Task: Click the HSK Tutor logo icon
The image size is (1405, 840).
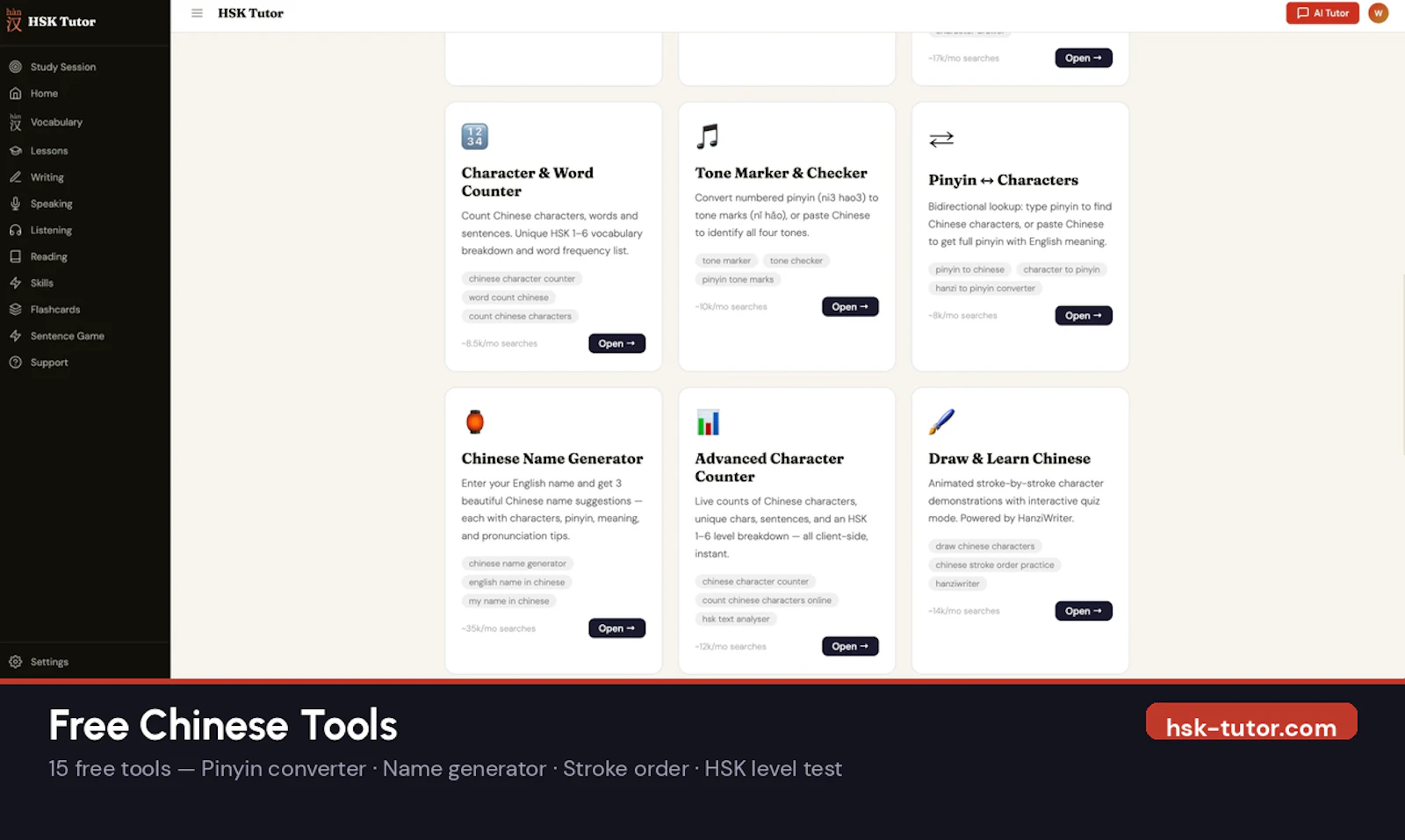Action: pos(14,21)
